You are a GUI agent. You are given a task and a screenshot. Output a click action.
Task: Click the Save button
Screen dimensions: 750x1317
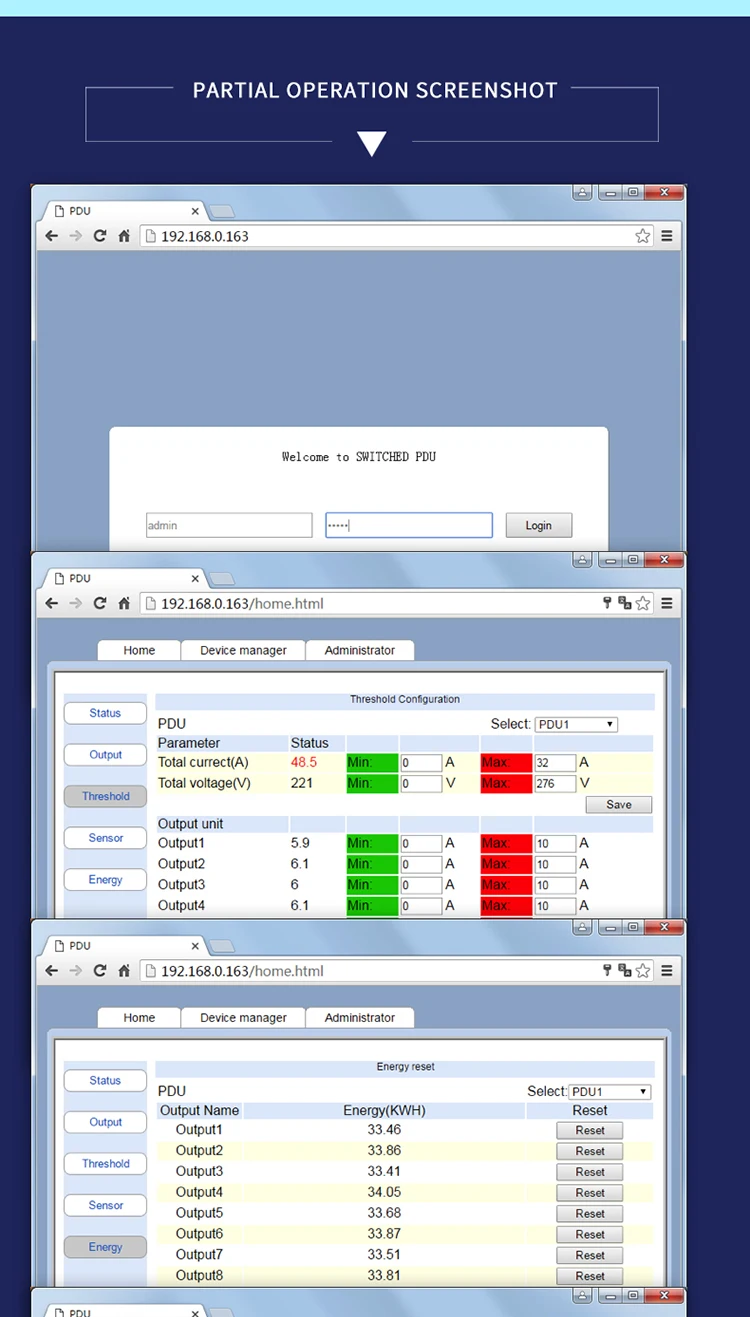coord(619,805)
